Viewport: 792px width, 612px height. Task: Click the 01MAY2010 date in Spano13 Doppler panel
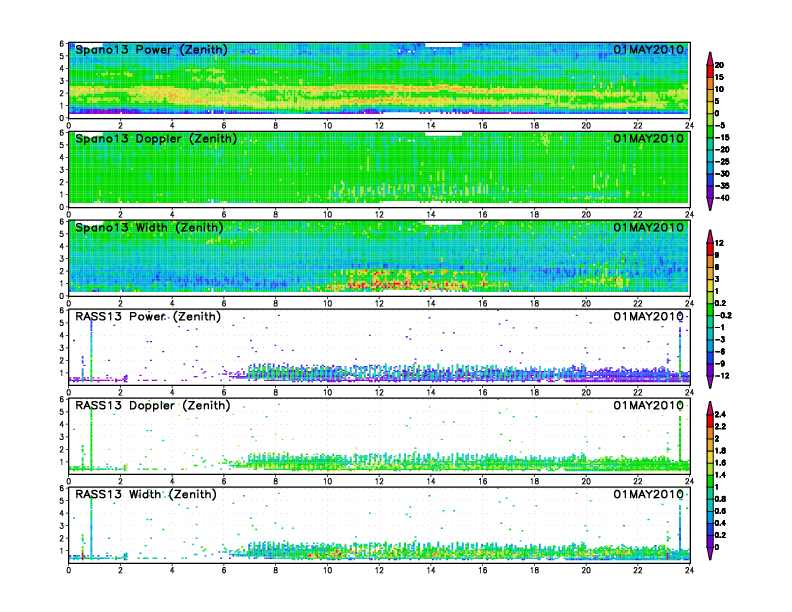tap(649, 138)
